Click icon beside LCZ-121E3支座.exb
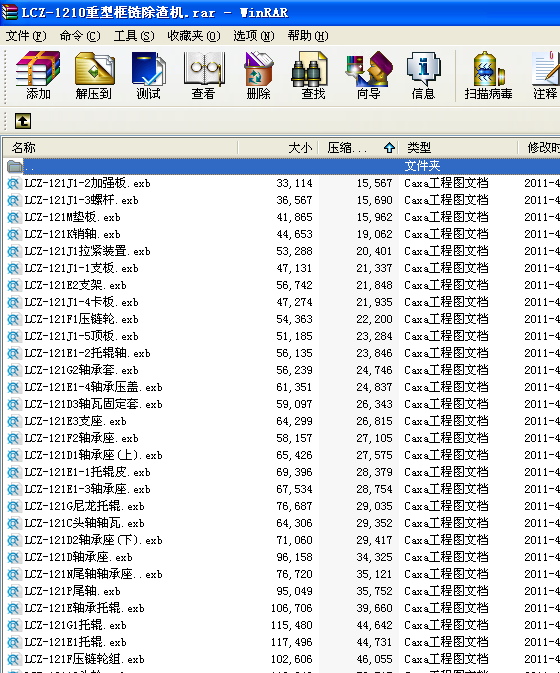Image resolution: width=560 pixels, height=673 pixels. click(x=14, y=421)
